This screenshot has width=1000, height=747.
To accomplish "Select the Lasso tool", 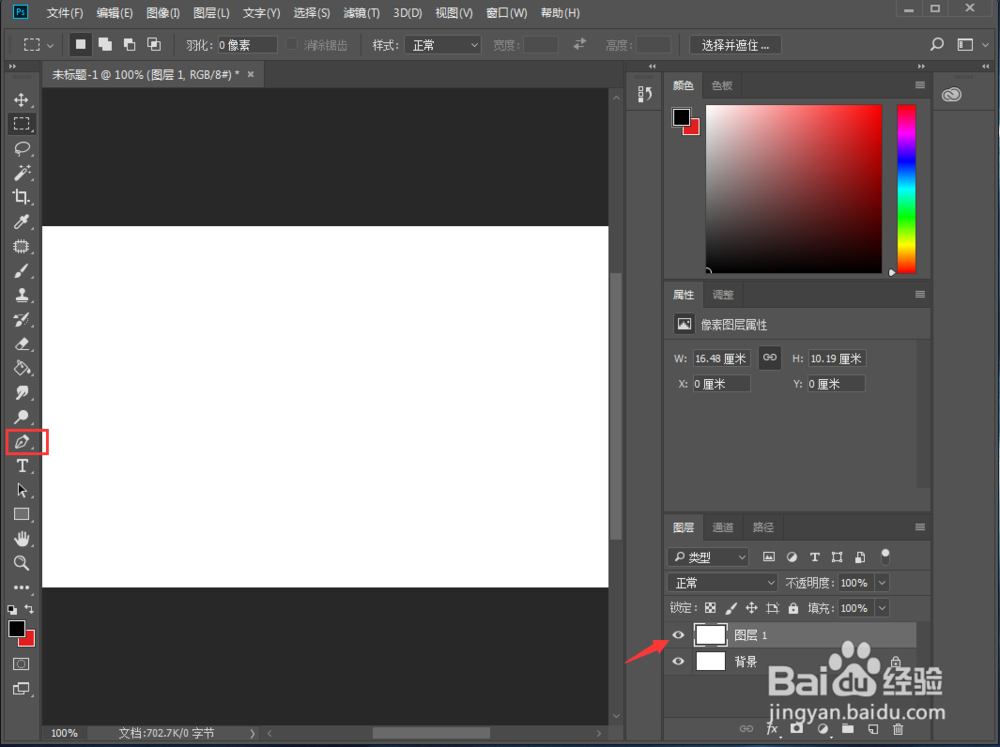I will tap(21, 149).
